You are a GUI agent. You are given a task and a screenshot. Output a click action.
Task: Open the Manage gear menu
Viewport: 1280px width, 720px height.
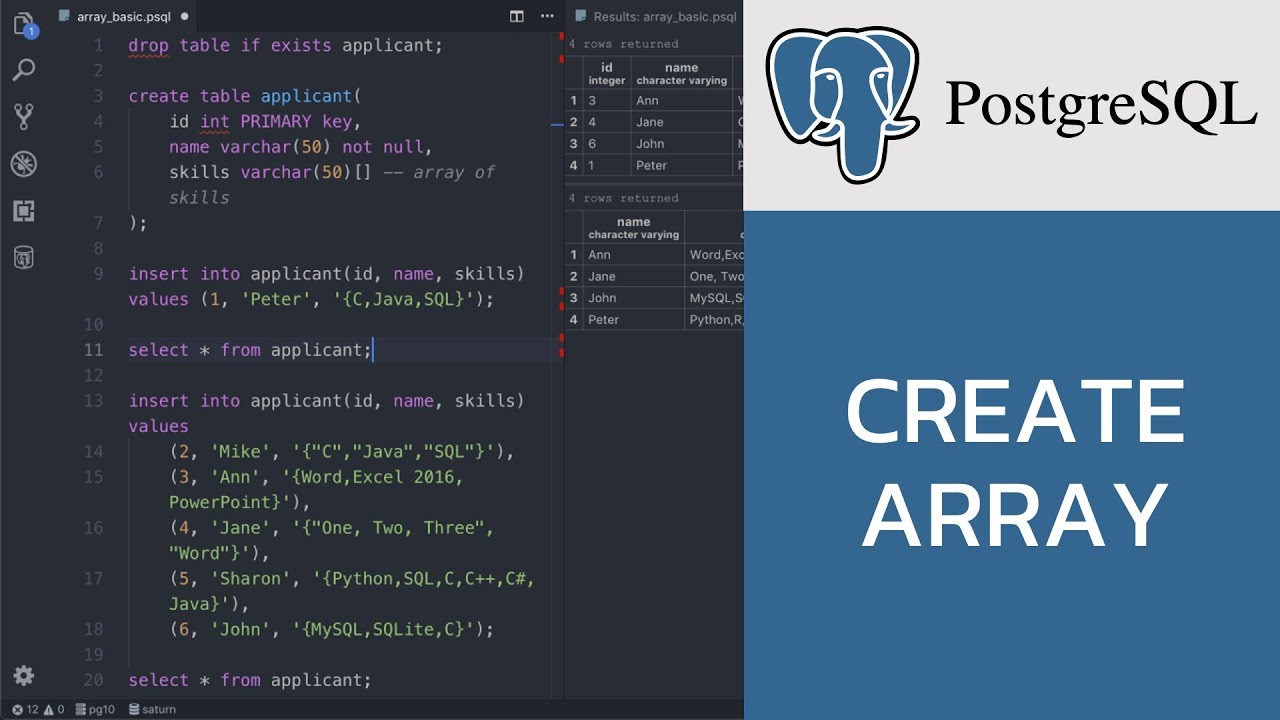[x=24, y=676]
